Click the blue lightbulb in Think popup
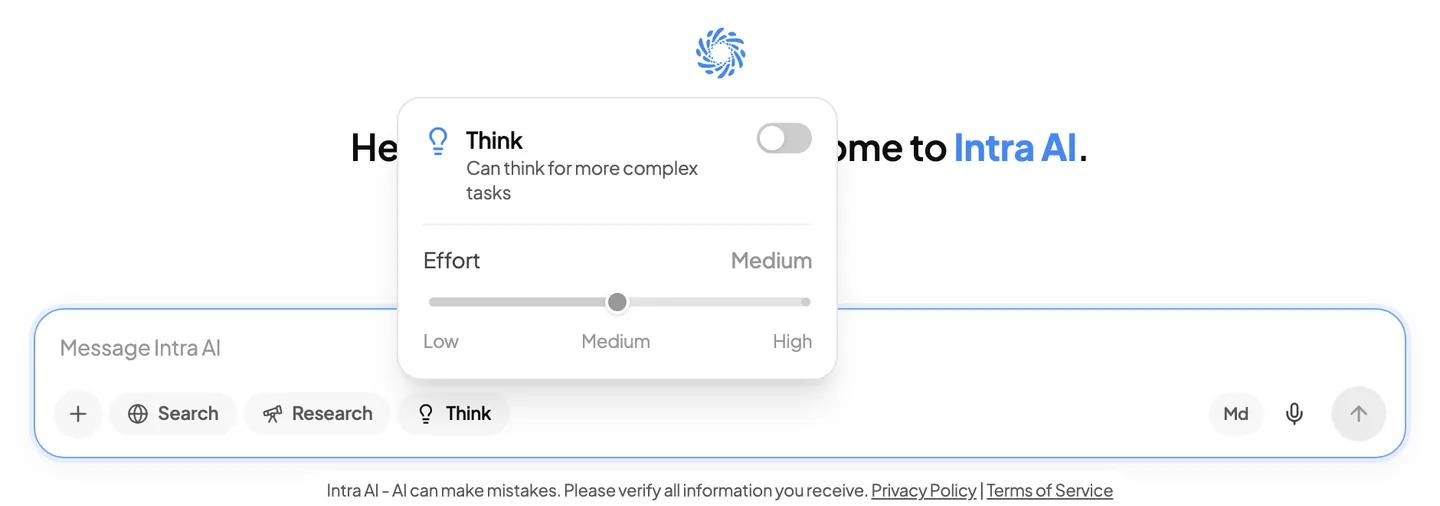 437,141
